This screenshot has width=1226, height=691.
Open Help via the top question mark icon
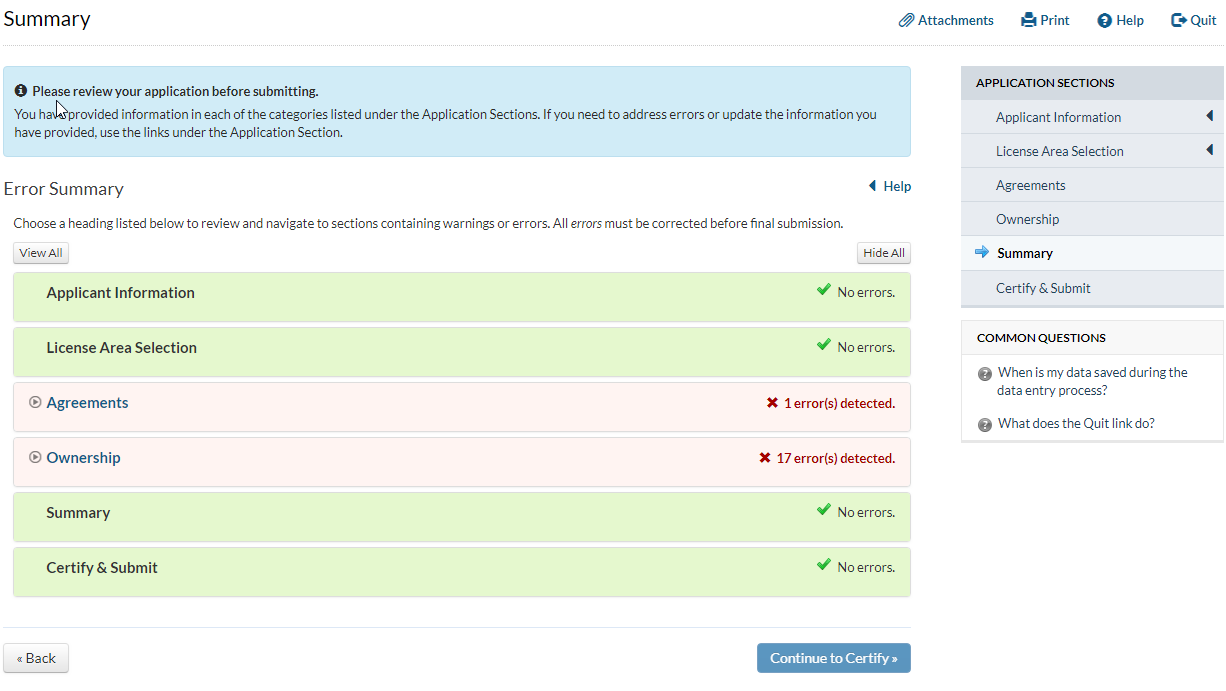point(1104,20)
